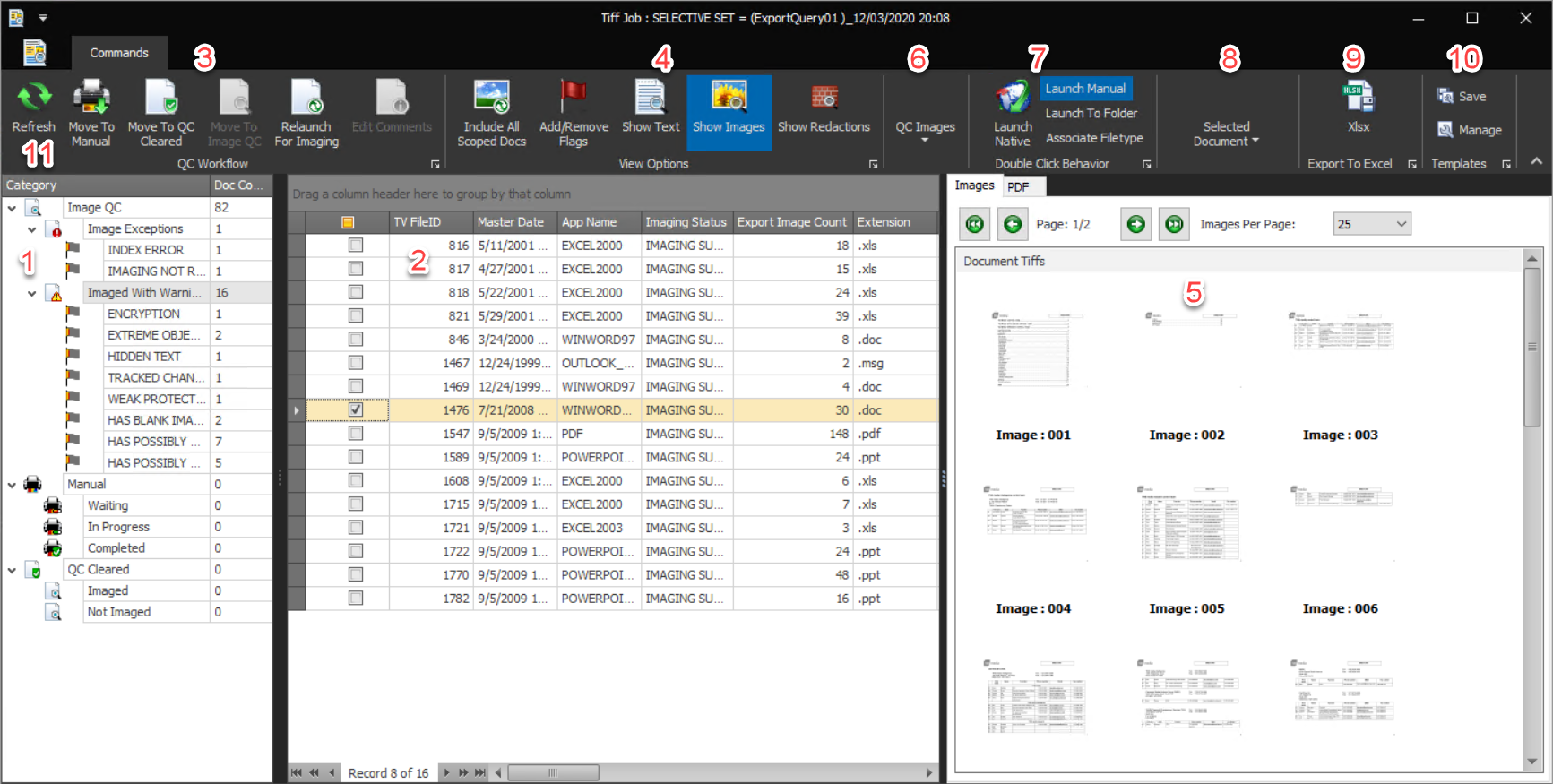Click Move To QC Cleared icon
This screenshot has height=784, width=1553.
point(161,97)
